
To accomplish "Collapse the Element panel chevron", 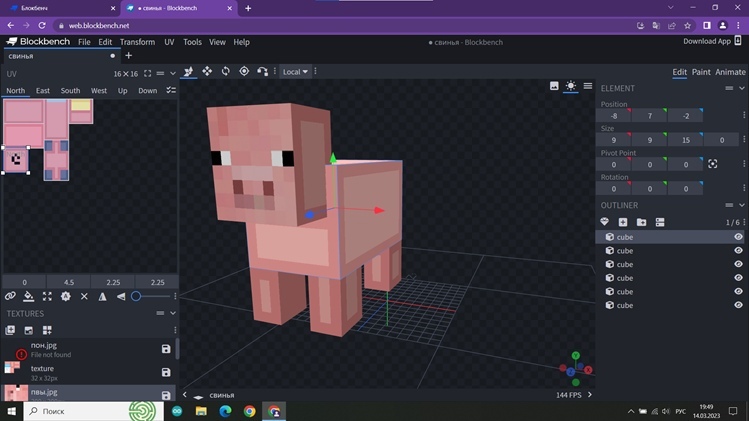I will 741,88.
